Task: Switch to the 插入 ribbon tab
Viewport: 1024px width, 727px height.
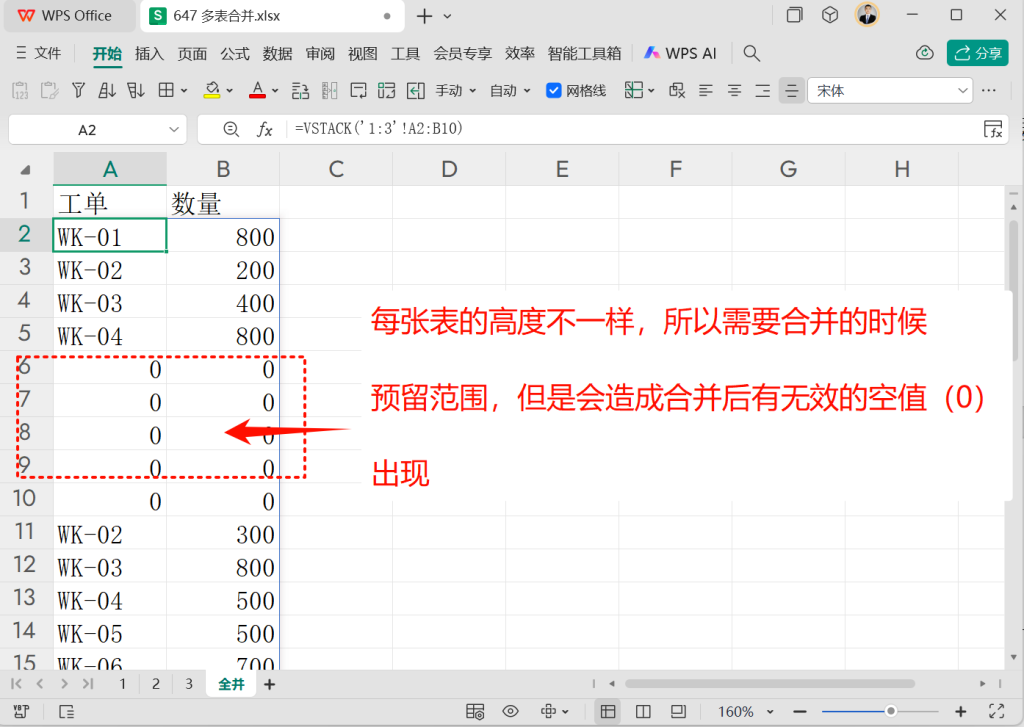Action: point(149,54)
